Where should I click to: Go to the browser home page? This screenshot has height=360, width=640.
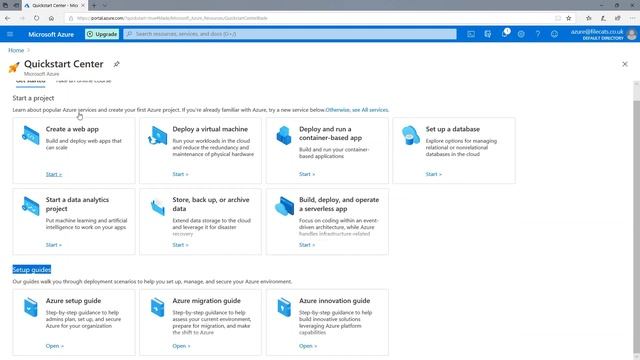(51, 18)
